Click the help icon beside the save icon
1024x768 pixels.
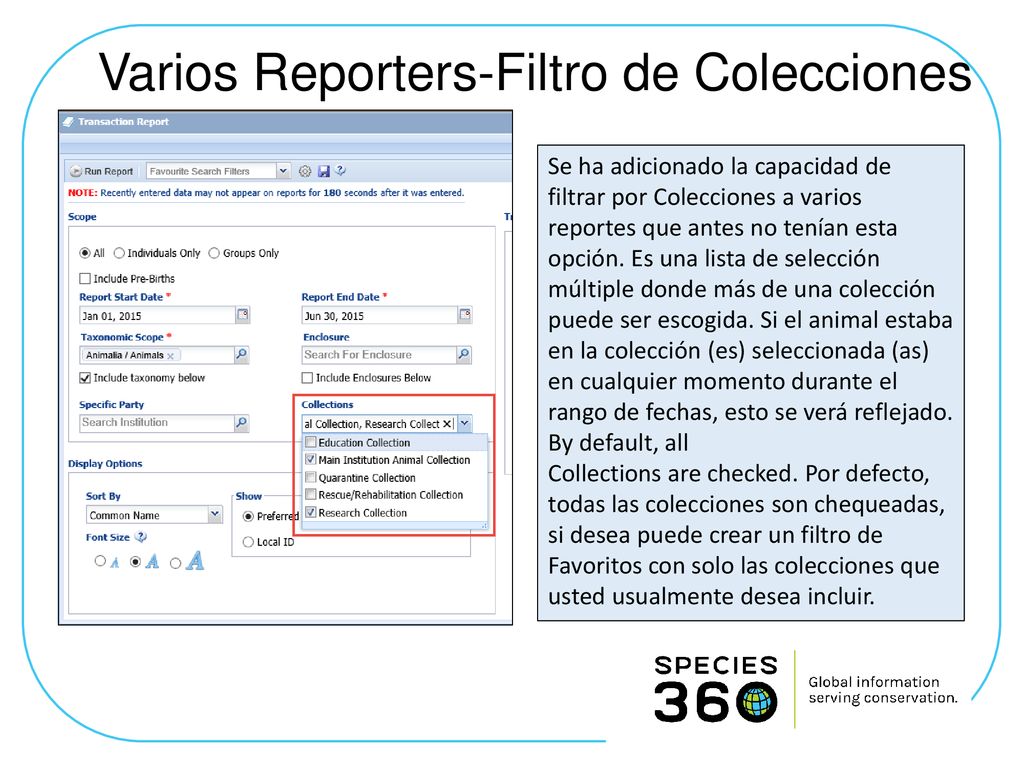tap(340, 170)
